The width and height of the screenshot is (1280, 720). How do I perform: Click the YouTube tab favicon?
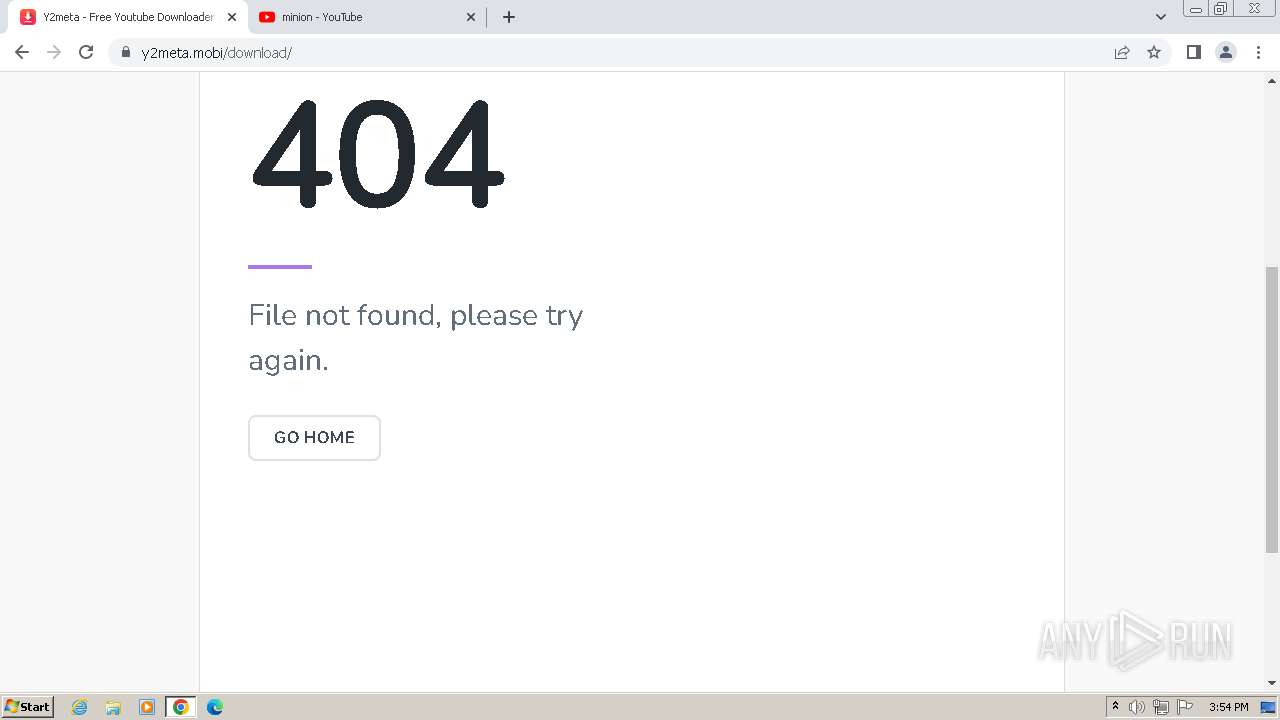point(267,17)
